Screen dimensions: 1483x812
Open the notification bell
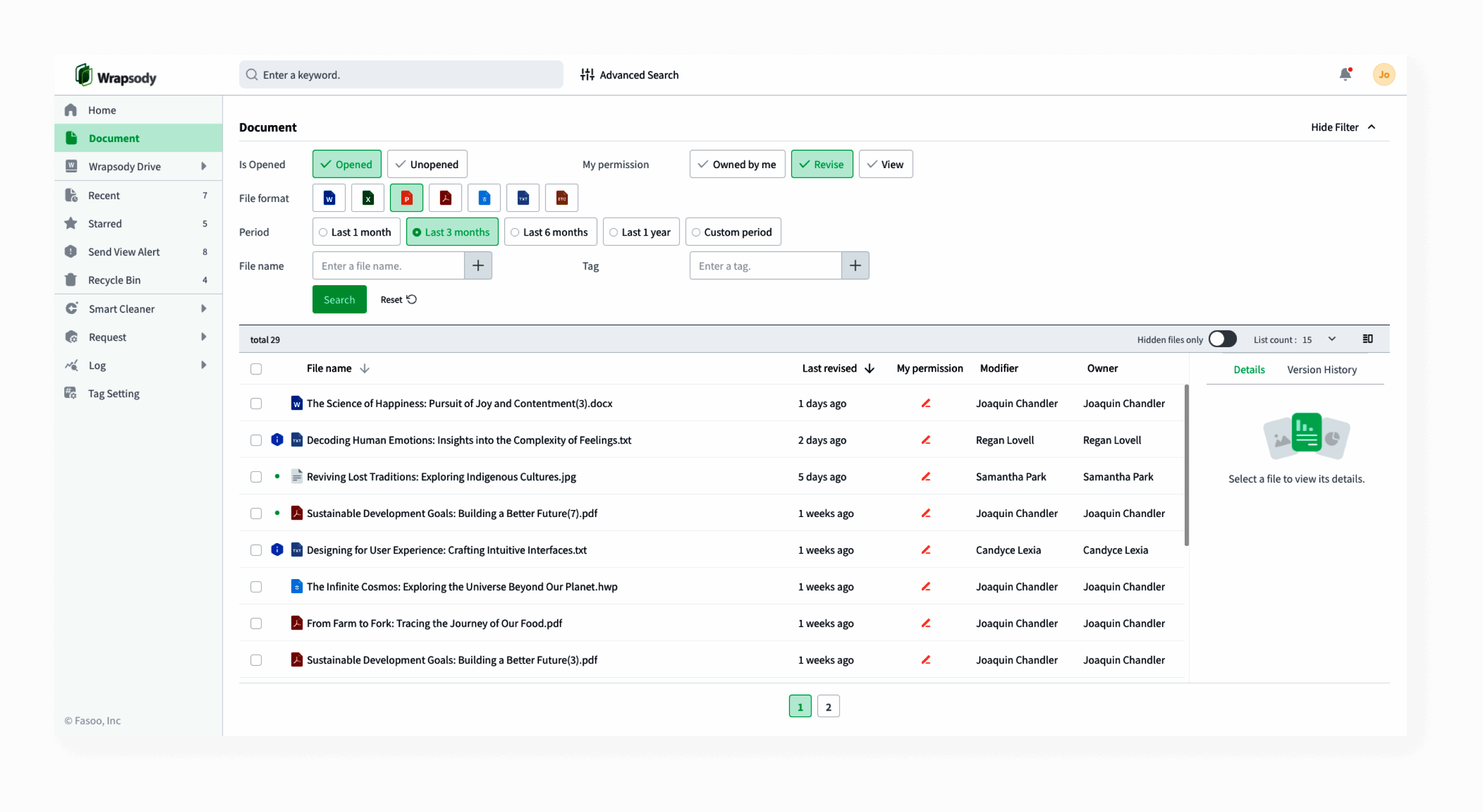pos(1345,74)
